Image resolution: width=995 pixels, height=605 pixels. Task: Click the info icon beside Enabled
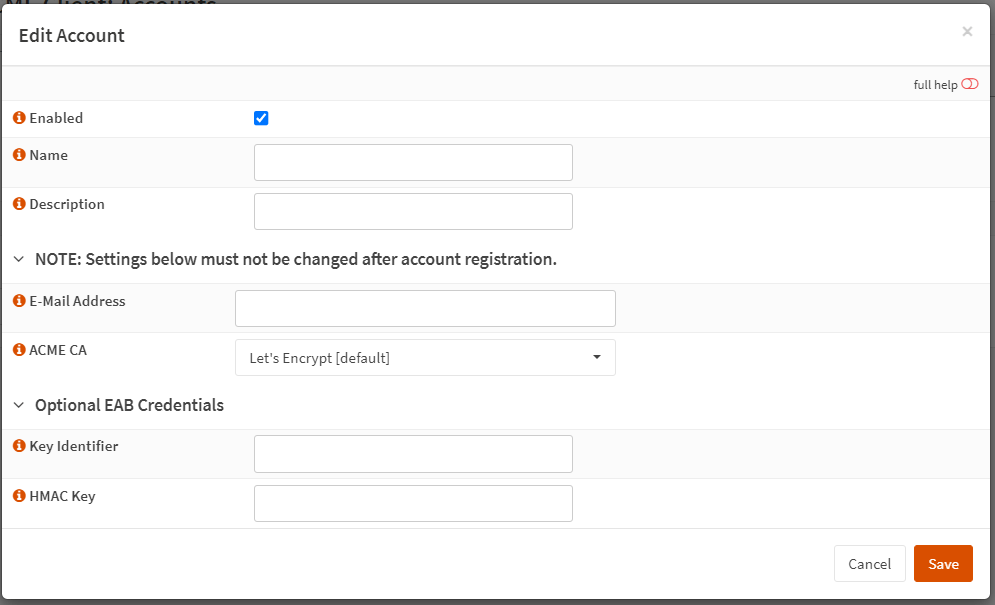click(19, 118)
